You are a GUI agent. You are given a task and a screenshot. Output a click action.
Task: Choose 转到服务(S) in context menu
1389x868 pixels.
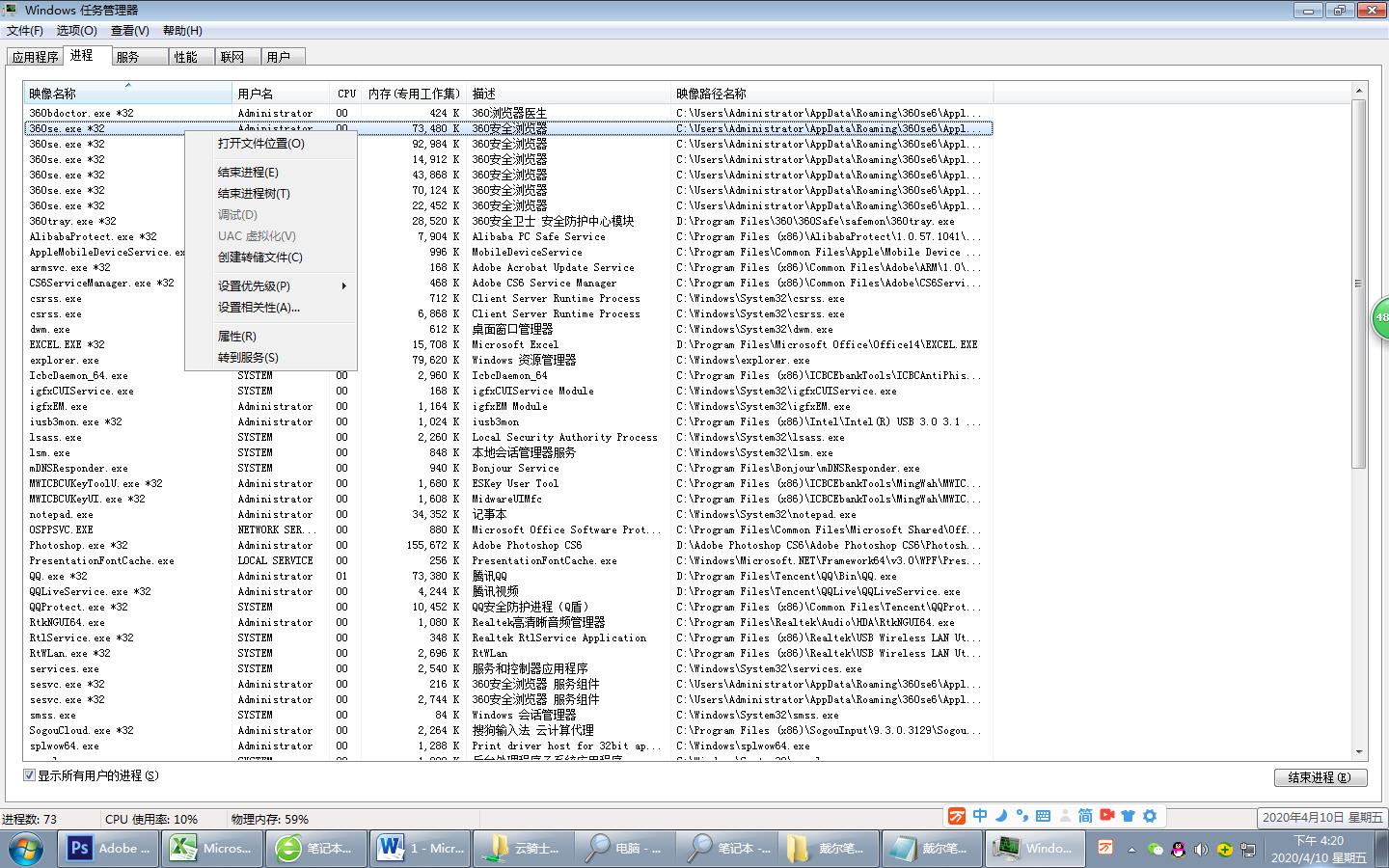271,358
